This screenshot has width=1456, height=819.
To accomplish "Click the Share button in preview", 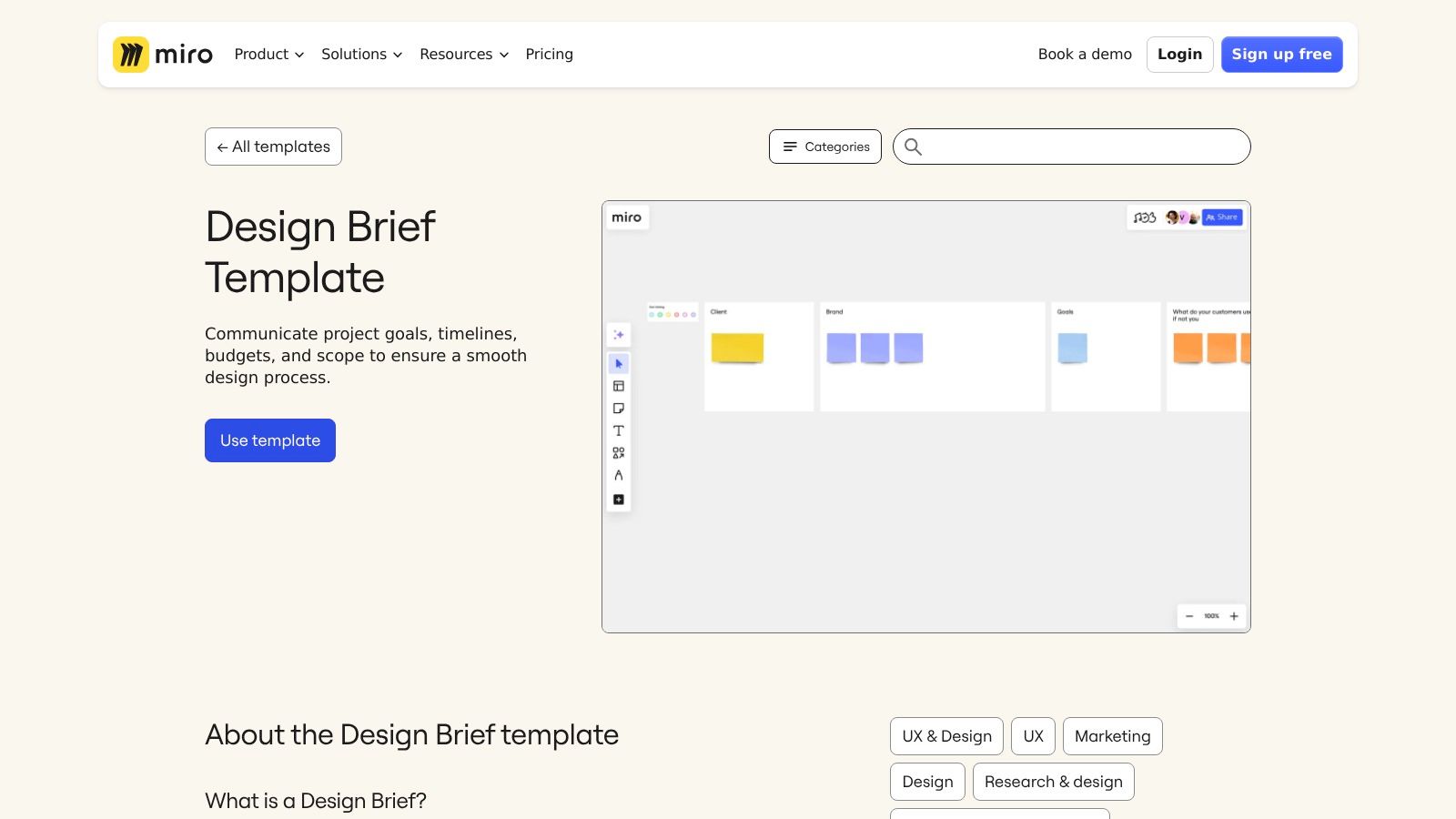I will point(1222,217).
